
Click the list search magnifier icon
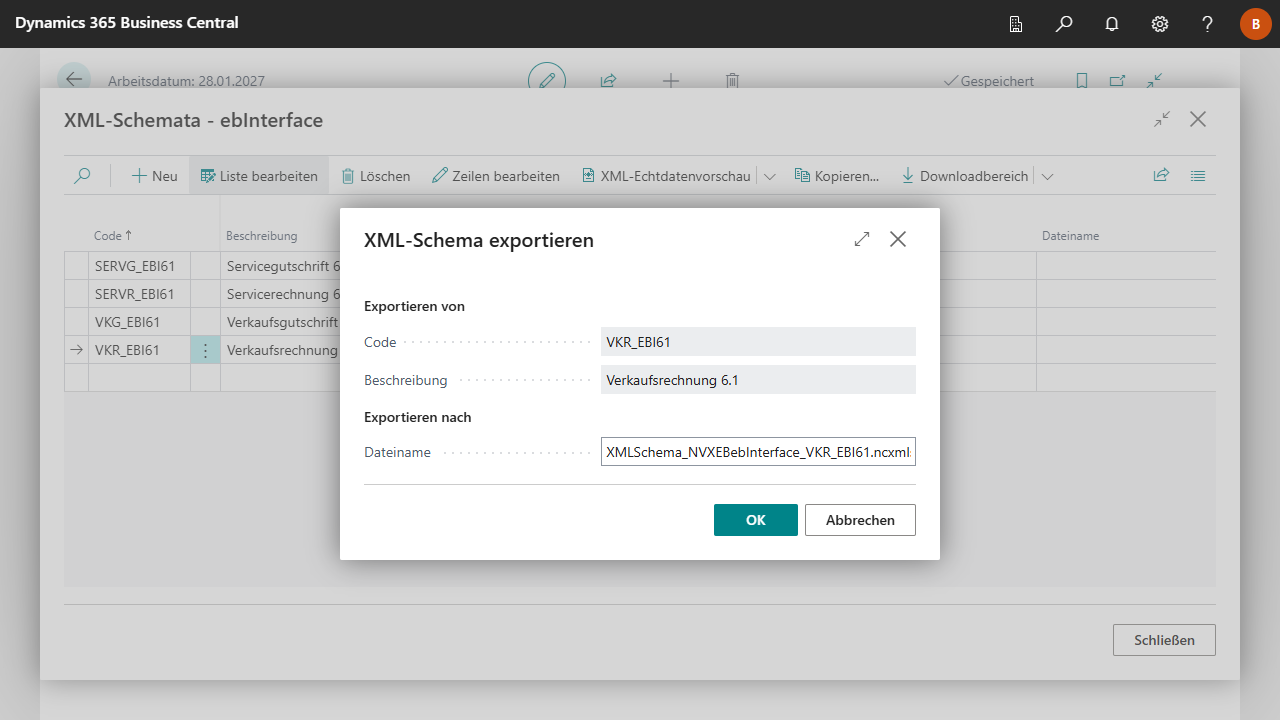click(83, 176)
